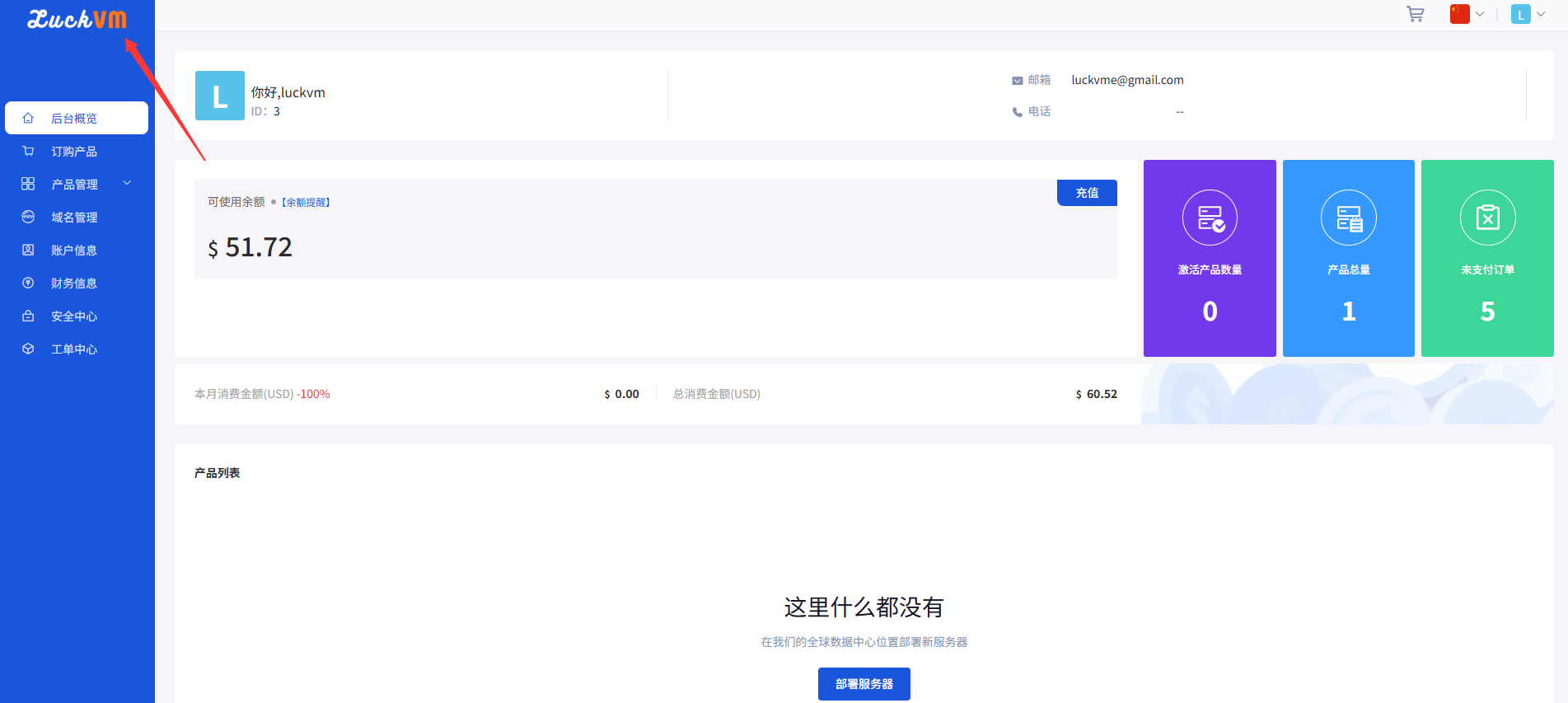Open the green 未支付订单 card
The width and height of the screenshot is (1568, 703).
coord(1487,258)
